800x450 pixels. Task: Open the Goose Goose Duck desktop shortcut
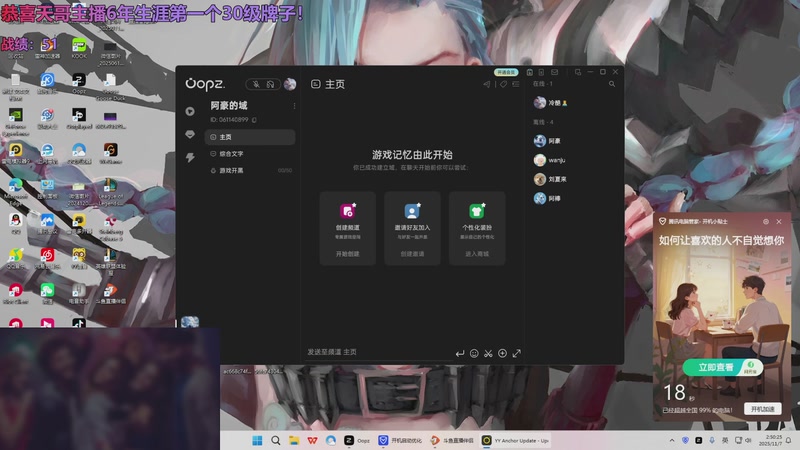[x=110, y=87]
